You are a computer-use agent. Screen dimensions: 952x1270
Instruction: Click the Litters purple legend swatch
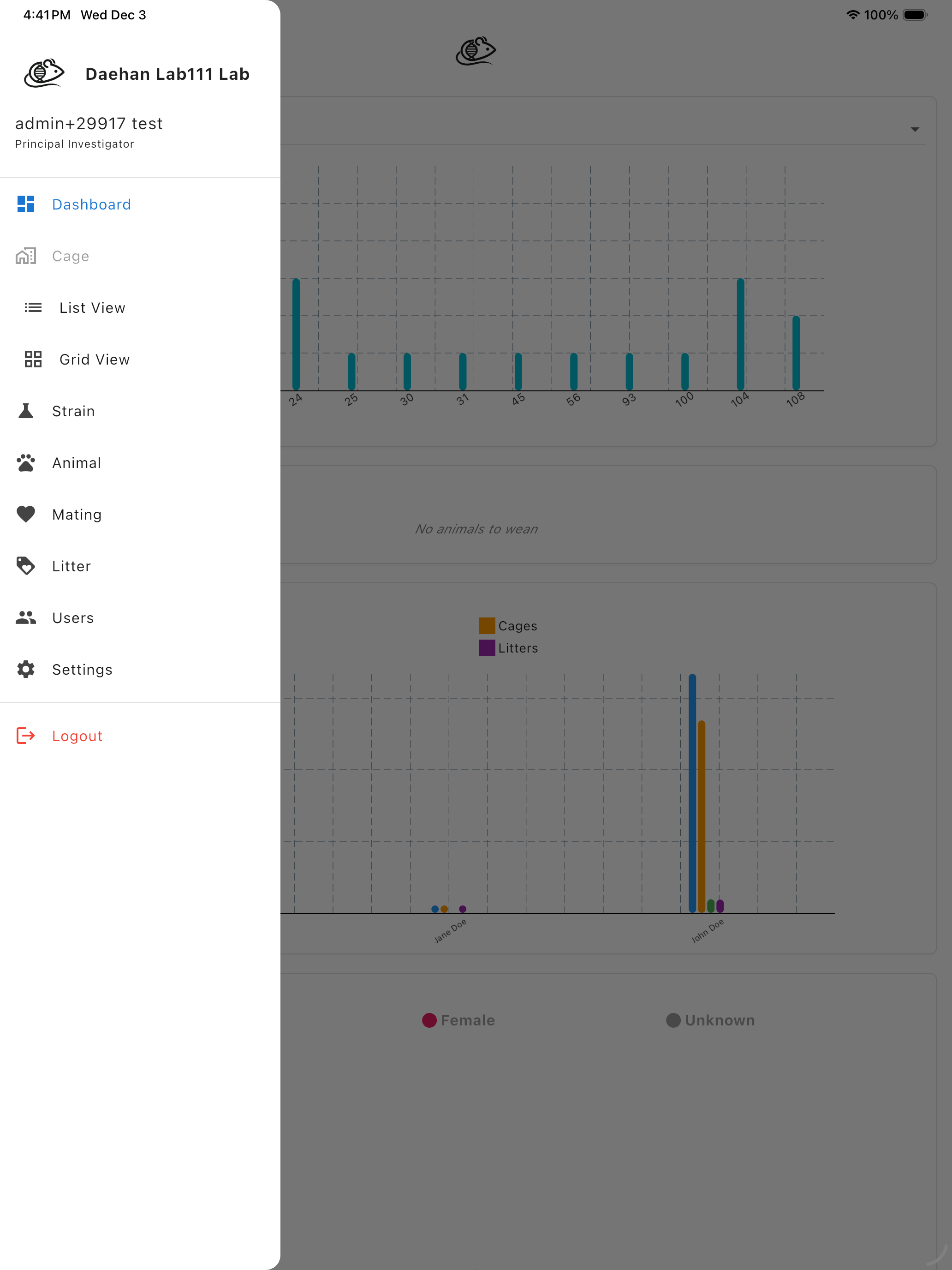pos(487,647)
